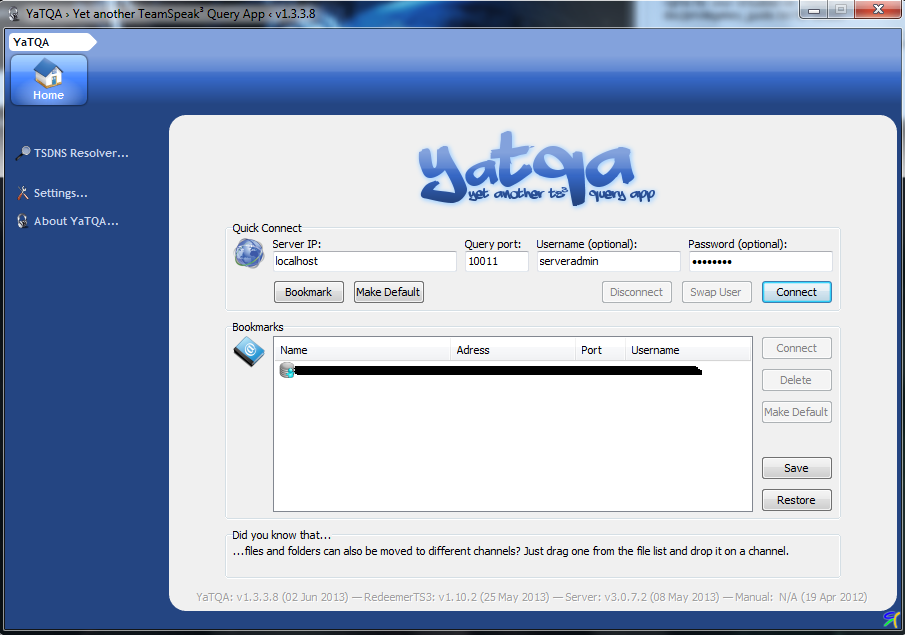Click the YaTQA logo image
The height and width of the screenshot is (635, 905).
click(536, 168)
